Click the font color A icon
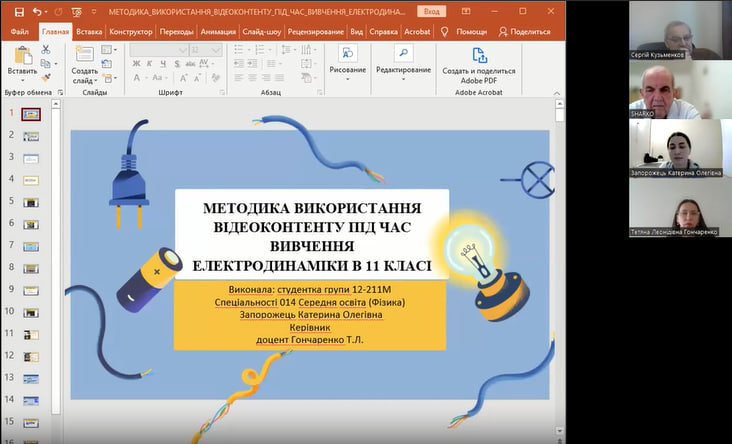 coord(139,78)
